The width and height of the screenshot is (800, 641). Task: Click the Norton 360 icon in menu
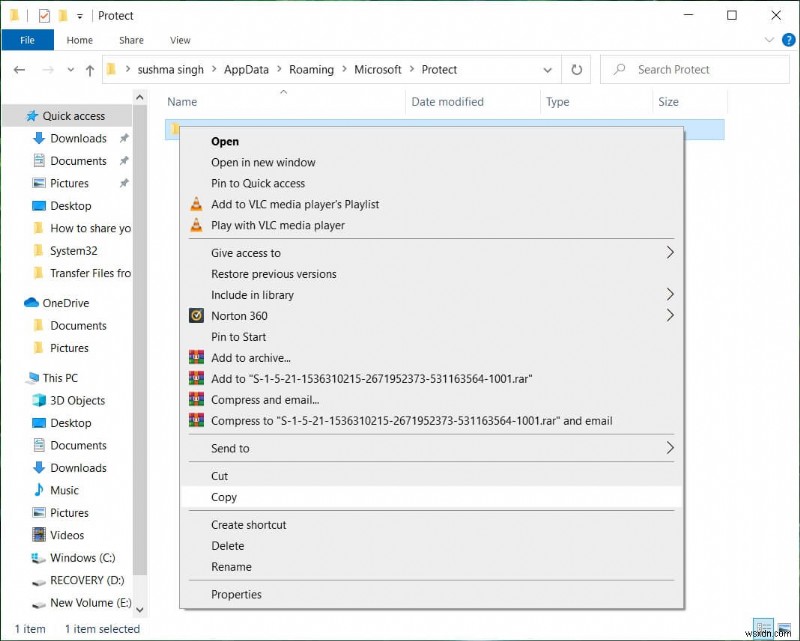pyautogui.click(x=196, y=315)
